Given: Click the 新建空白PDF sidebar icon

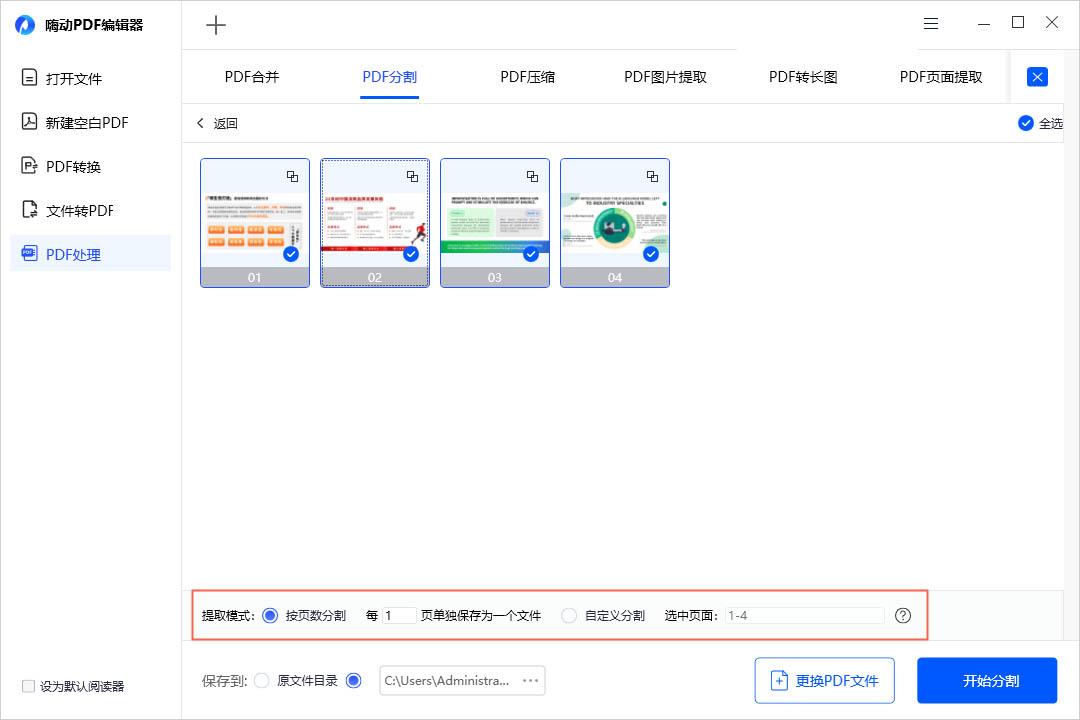Looking at the screenshot, I should point(29,121).
